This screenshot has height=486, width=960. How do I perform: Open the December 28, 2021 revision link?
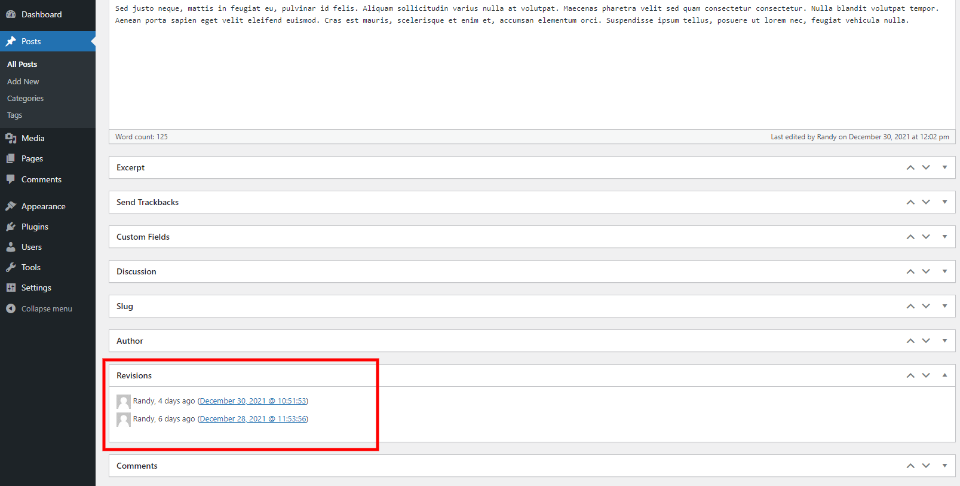coord(253,419)
